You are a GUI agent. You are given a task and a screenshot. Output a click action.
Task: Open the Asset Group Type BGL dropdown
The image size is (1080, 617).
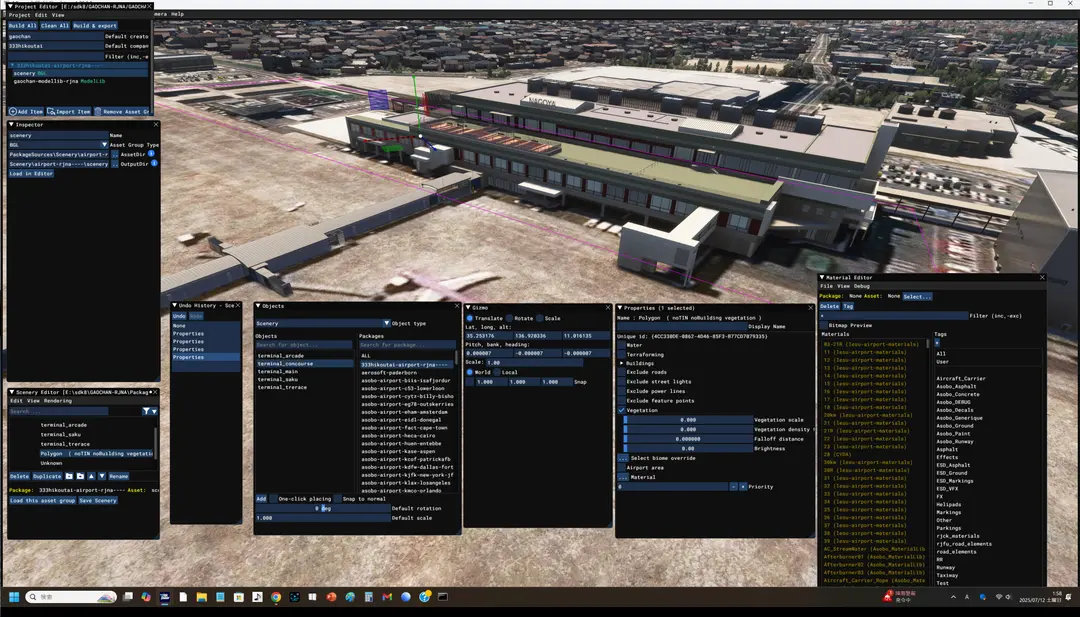(104, 145)
